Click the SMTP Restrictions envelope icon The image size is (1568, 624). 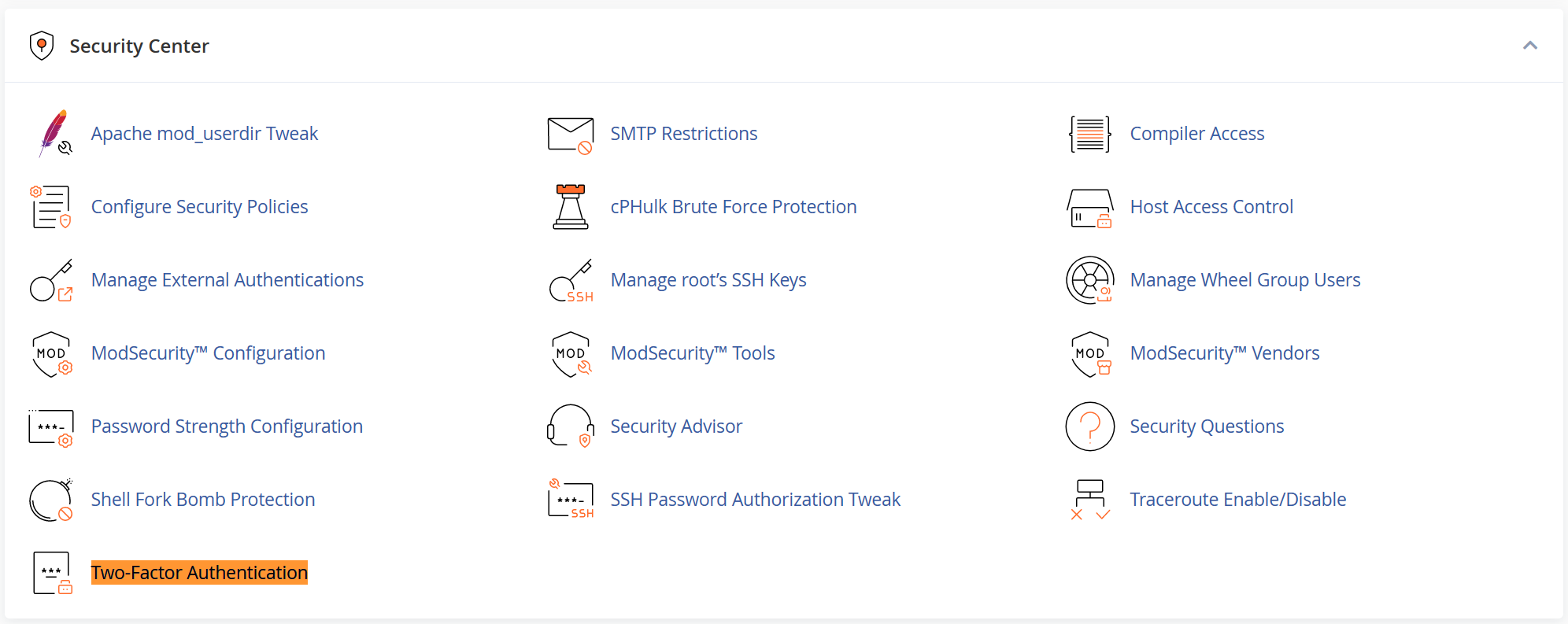click(571, 135)
